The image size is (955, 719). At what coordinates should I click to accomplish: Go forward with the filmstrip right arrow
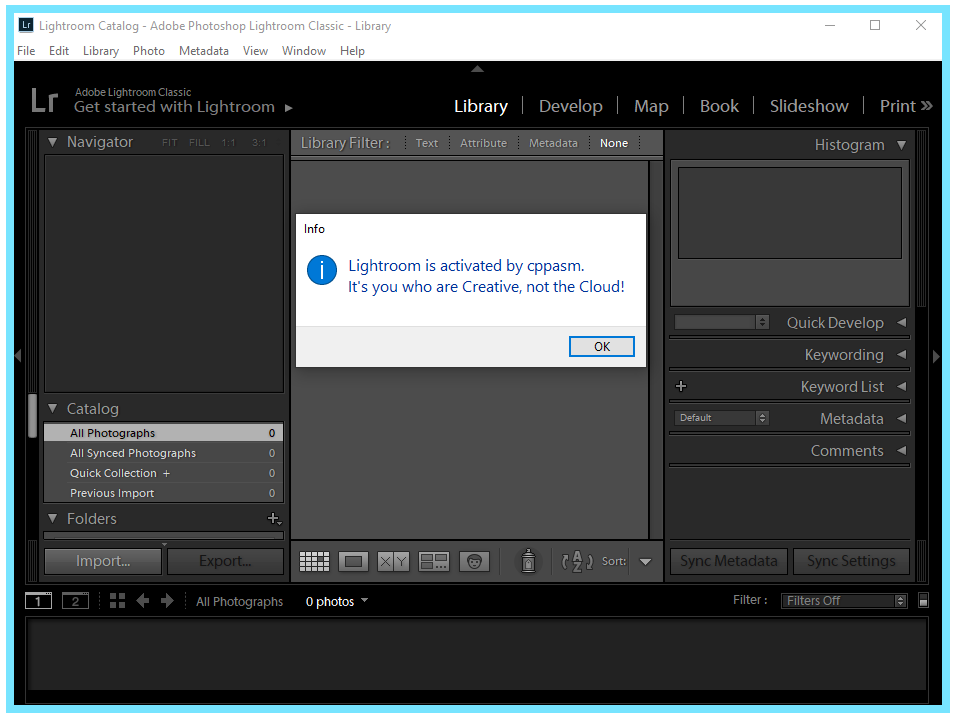click(167, 601)
